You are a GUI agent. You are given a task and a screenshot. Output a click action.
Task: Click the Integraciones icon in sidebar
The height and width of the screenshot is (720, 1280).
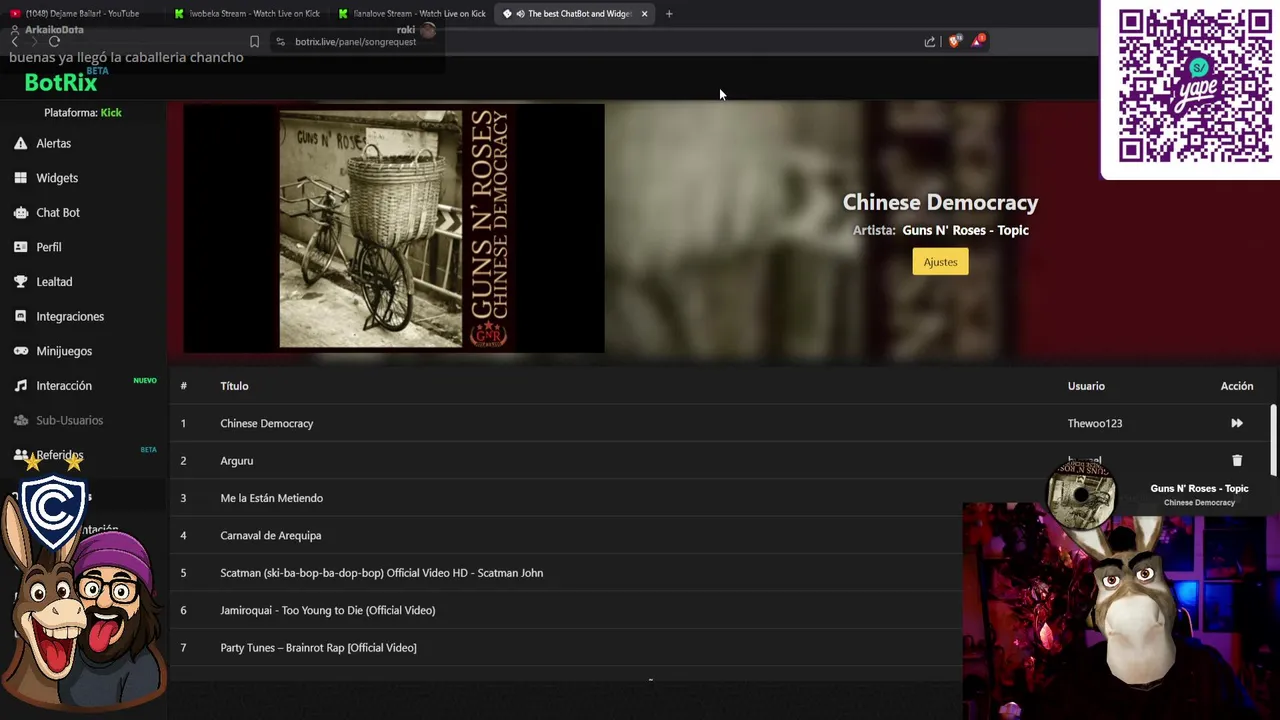[20, 316]
